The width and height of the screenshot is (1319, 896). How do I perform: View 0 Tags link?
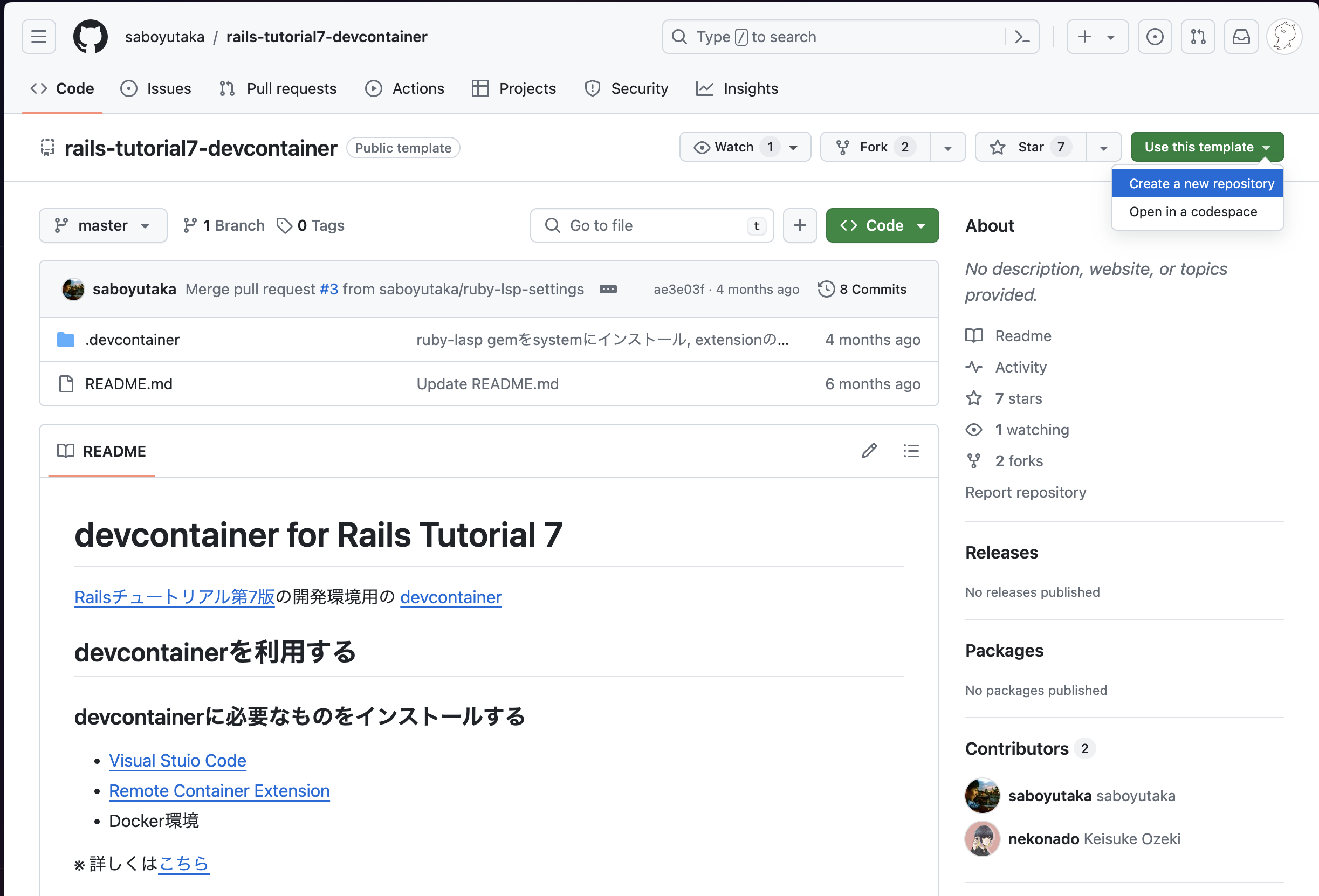point(311,225)
